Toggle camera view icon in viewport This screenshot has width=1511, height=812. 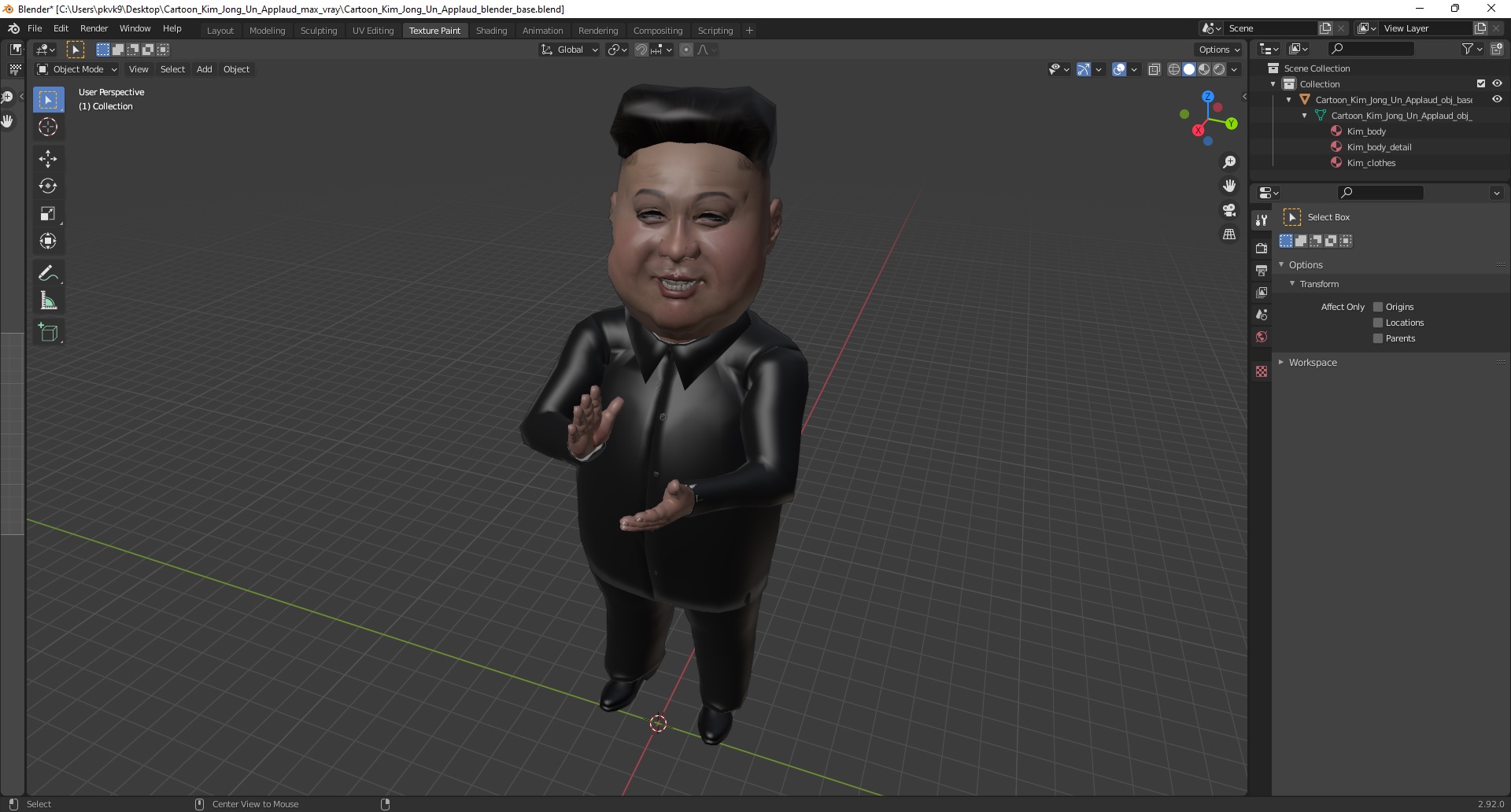pos(1228,210)
